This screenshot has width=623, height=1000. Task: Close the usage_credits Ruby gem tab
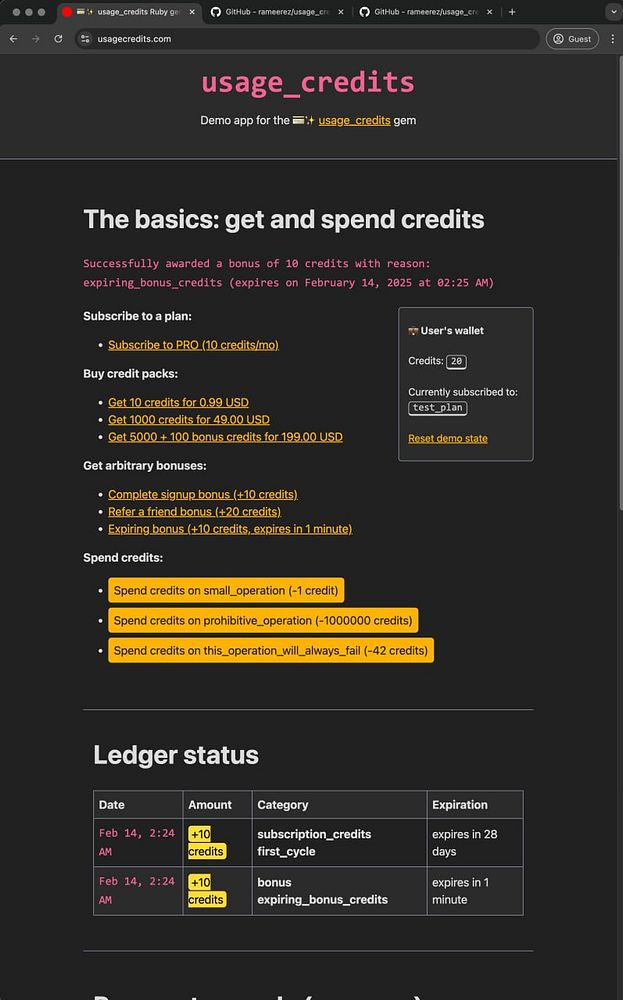click(x=192, y=11)
